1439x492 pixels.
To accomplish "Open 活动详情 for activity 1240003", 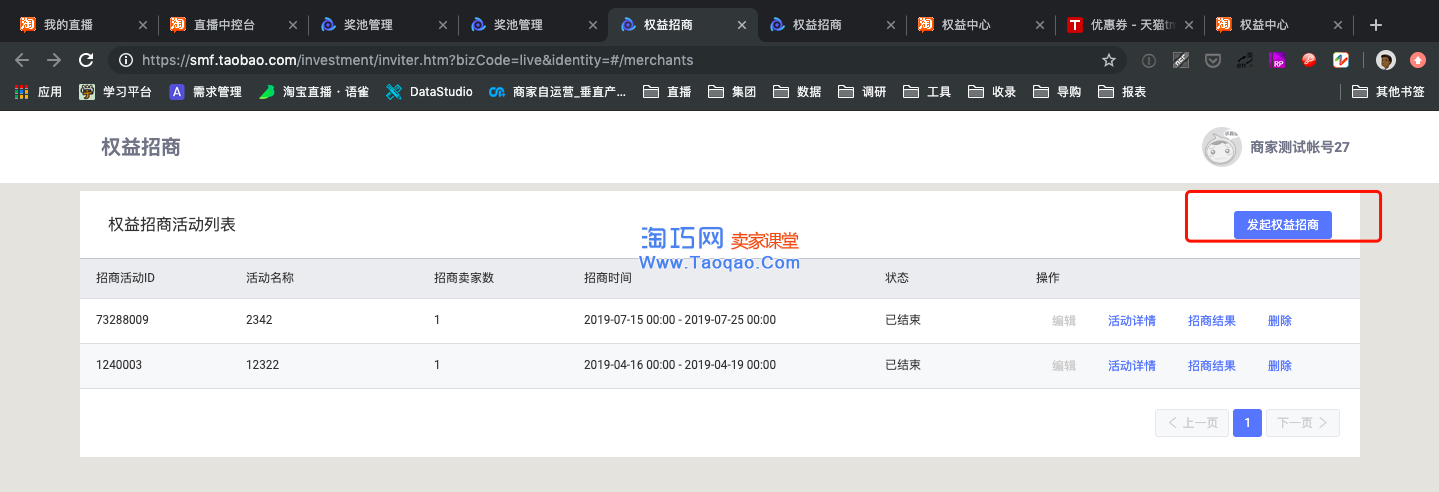I will point(1132,366).
